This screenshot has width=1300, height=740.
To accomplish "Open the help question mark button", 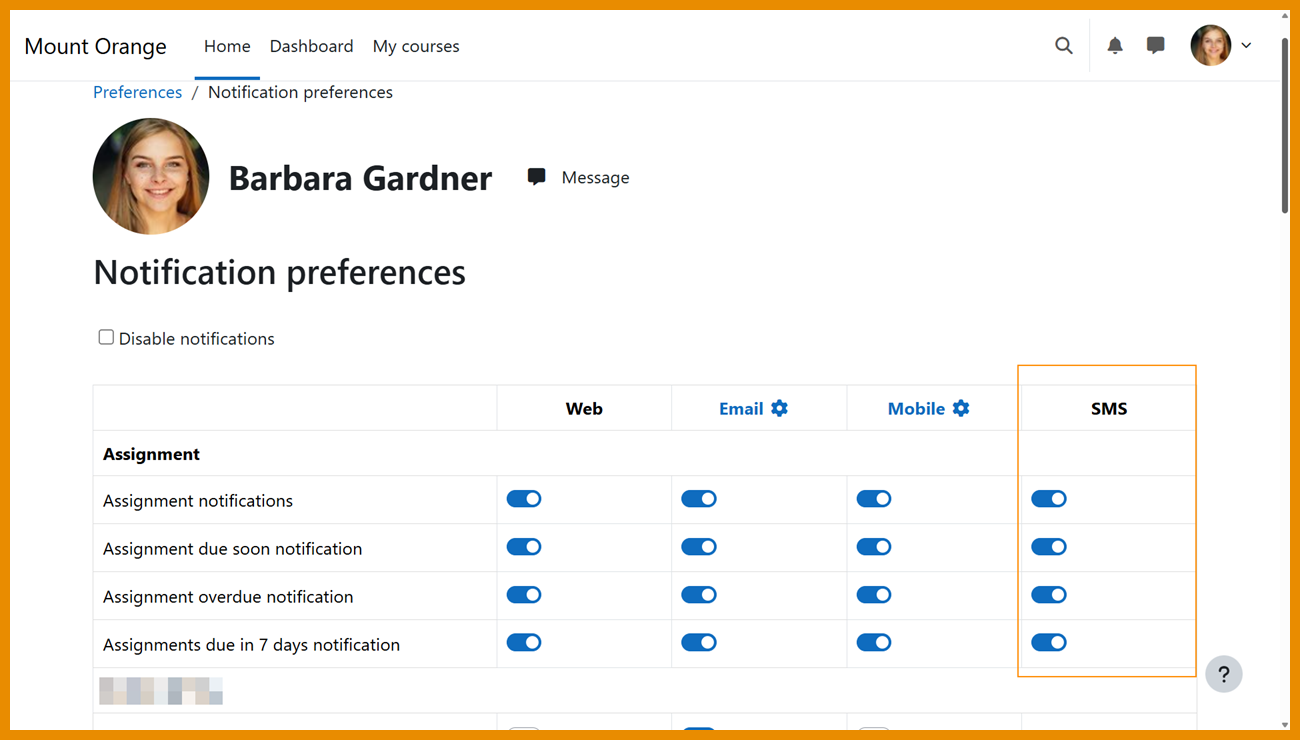I will [x=1223, y=674].
